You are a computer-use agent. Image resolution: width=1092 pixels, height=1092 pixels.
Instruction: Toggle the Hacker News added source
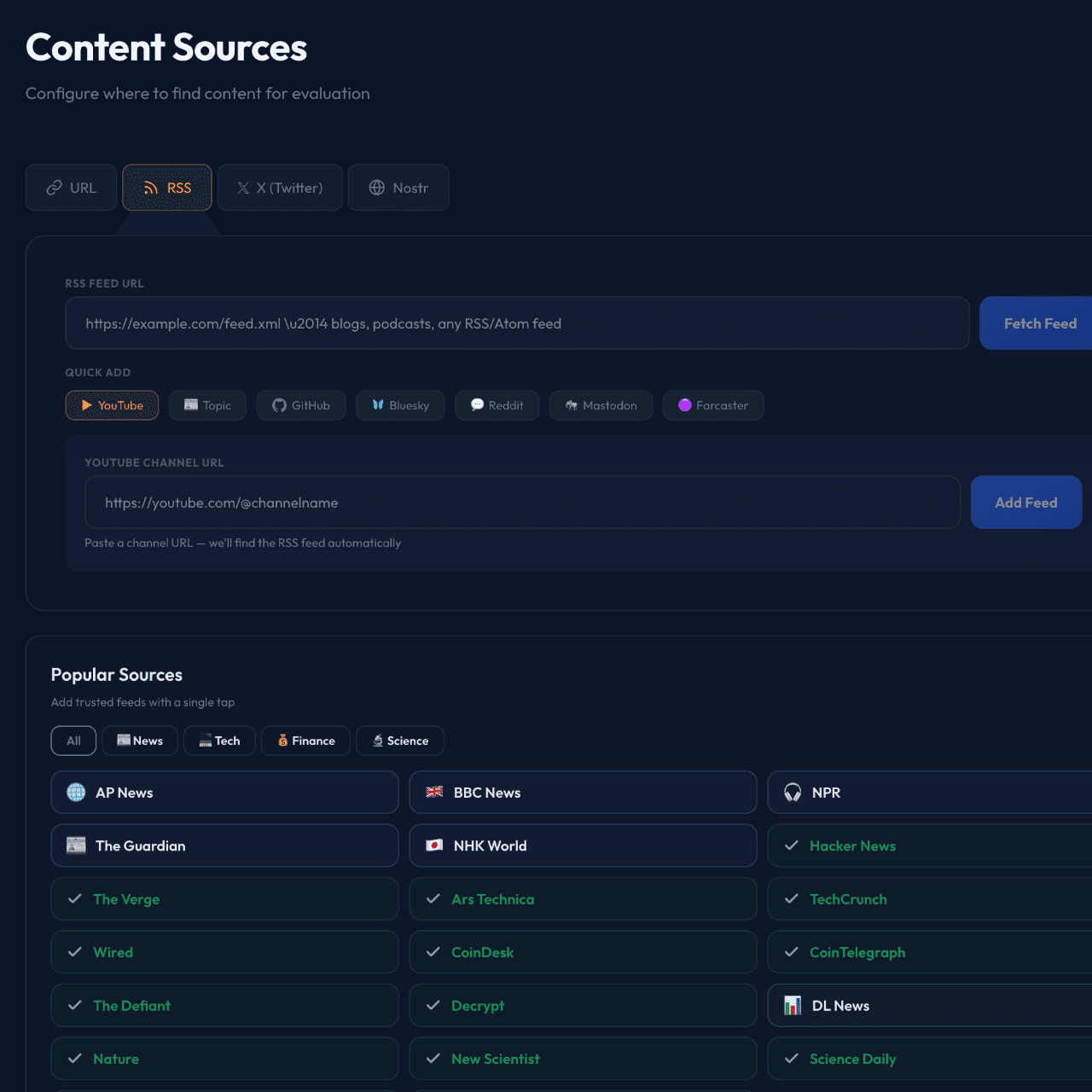[930, 845]
